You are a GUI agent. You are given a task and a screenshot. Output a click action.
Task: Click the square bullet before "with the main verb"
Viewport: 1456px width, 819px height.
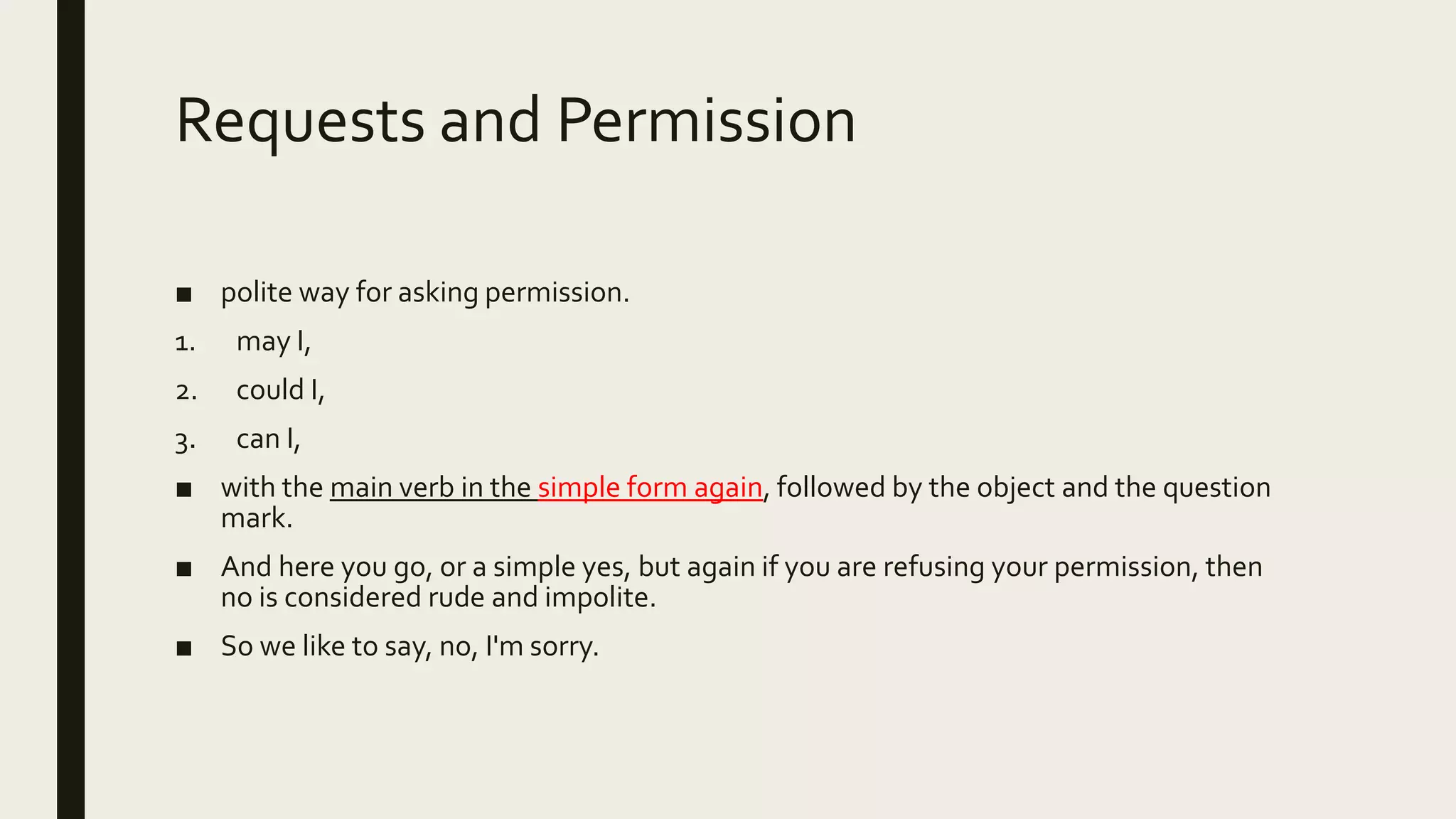pyautogui.click(x=184, y=490)
